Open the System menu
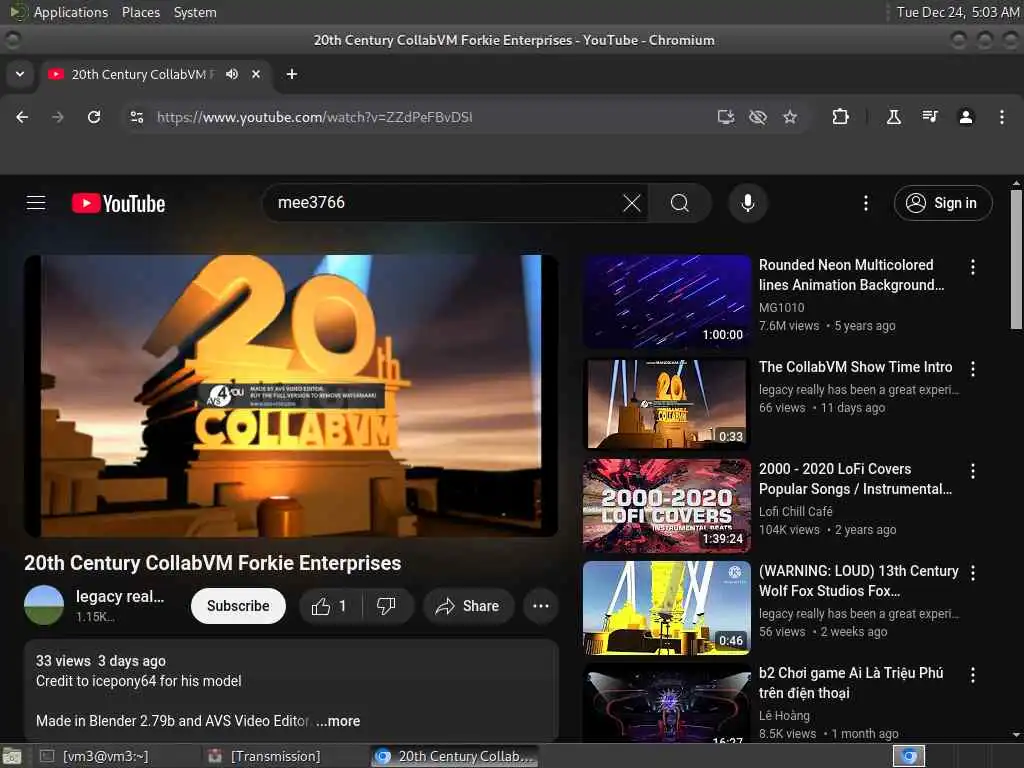The width and height of the screenshot is (1024, 768). pos(195,12)
